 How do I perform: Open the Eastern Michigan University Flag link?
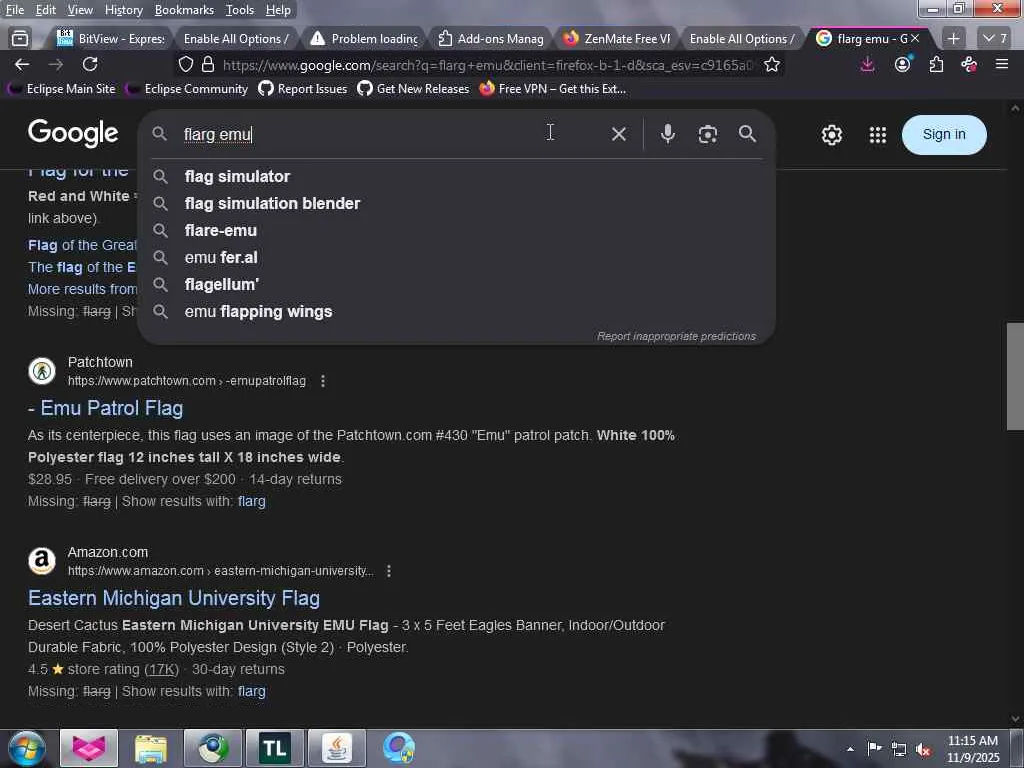click(x=174, y=598)
